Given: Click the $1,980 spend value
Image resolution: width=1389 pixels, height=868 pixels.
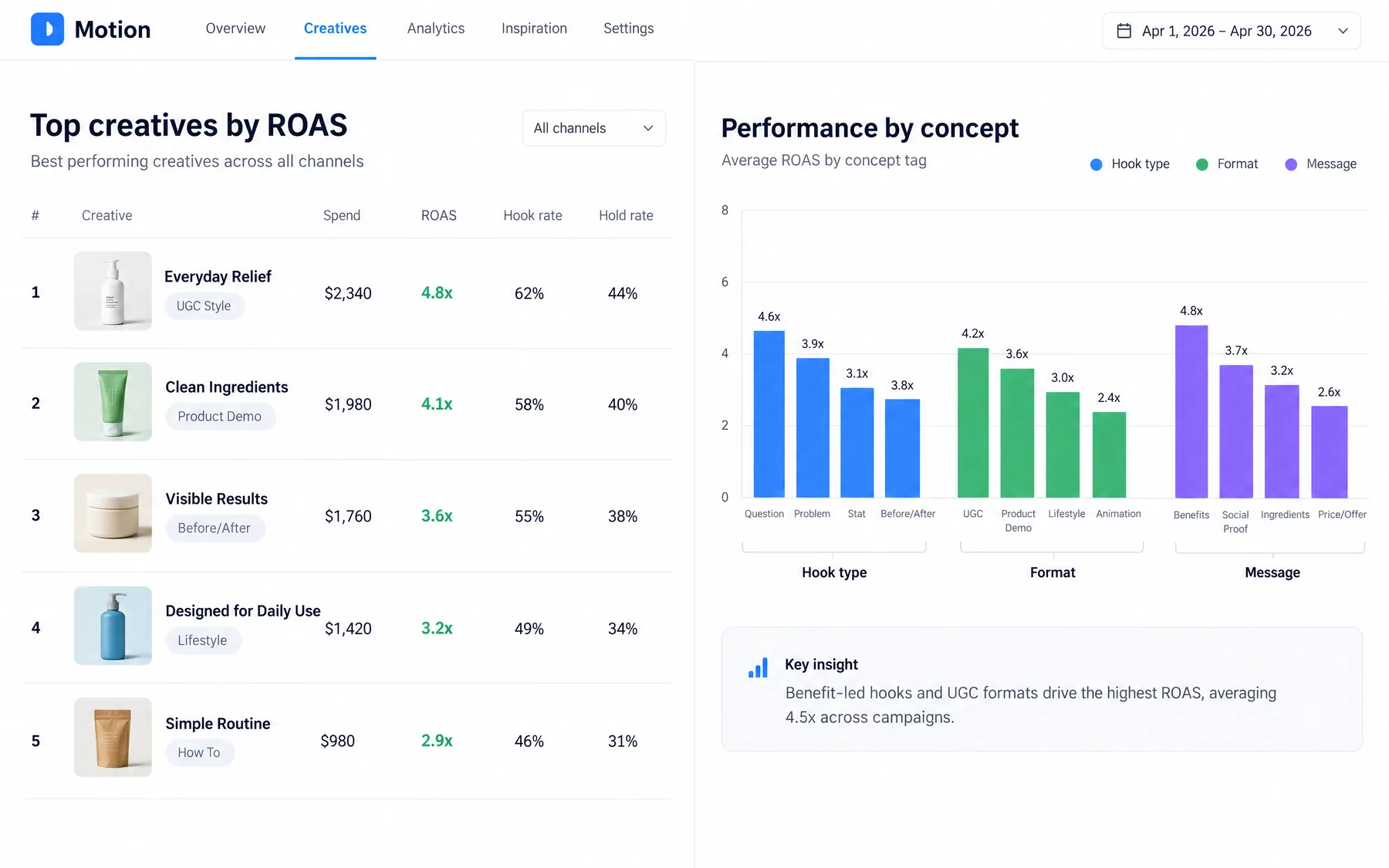Looking at the screenshot, I should [348, 404].
